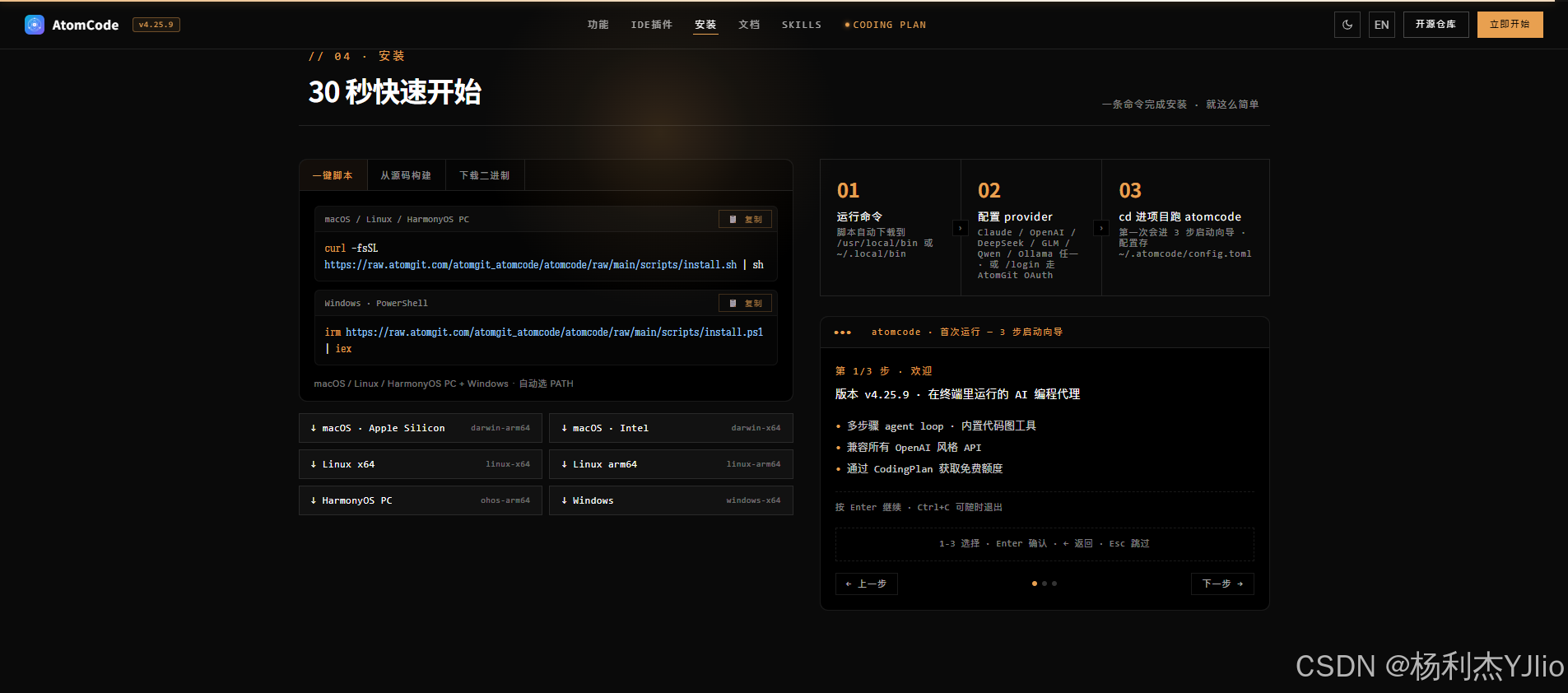Download Windows build
The height and width of the screenshot is (693, 1568).
point(671,500)
